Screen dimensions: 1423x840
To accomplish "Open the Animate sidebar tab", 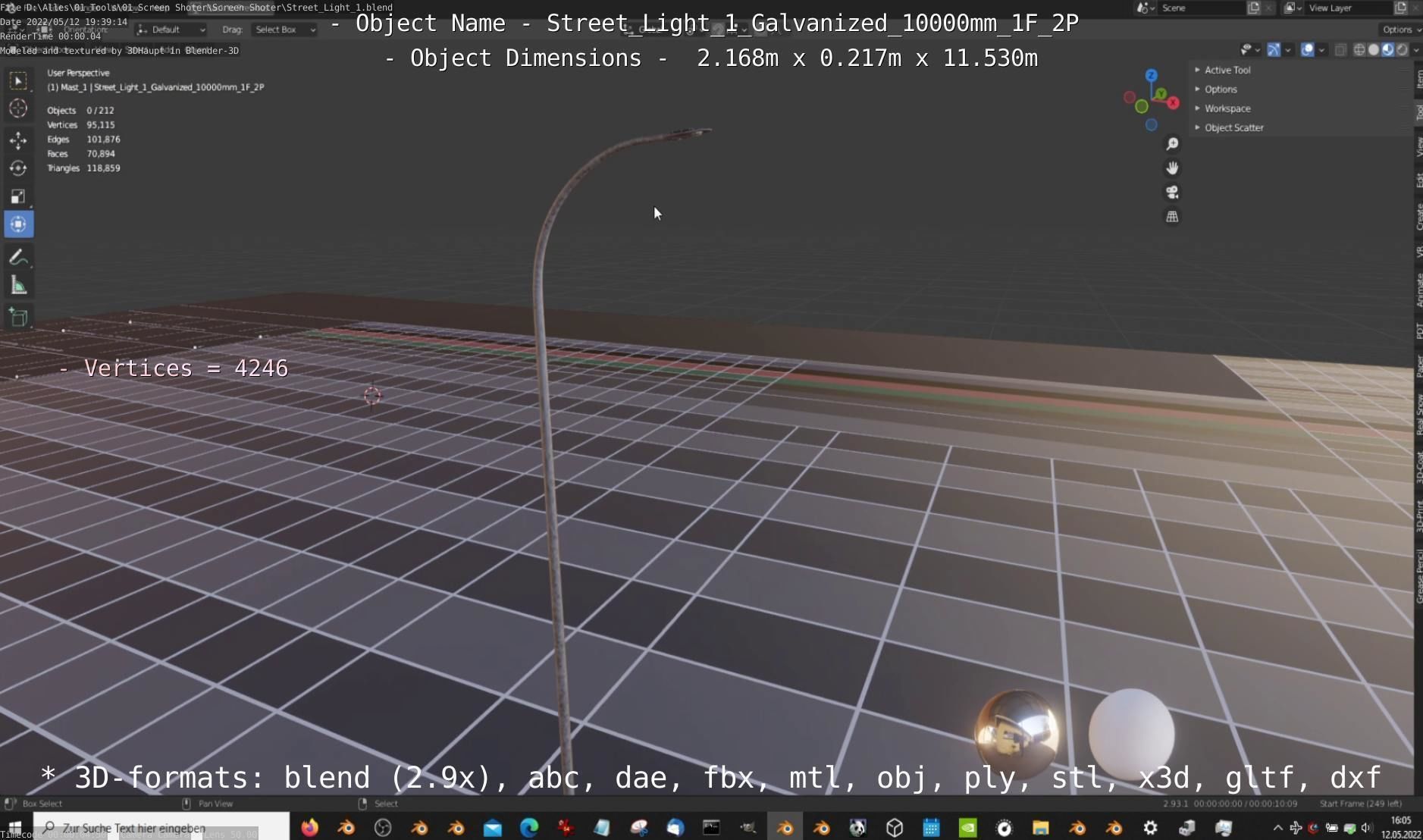I will (x=1418, y=291).
